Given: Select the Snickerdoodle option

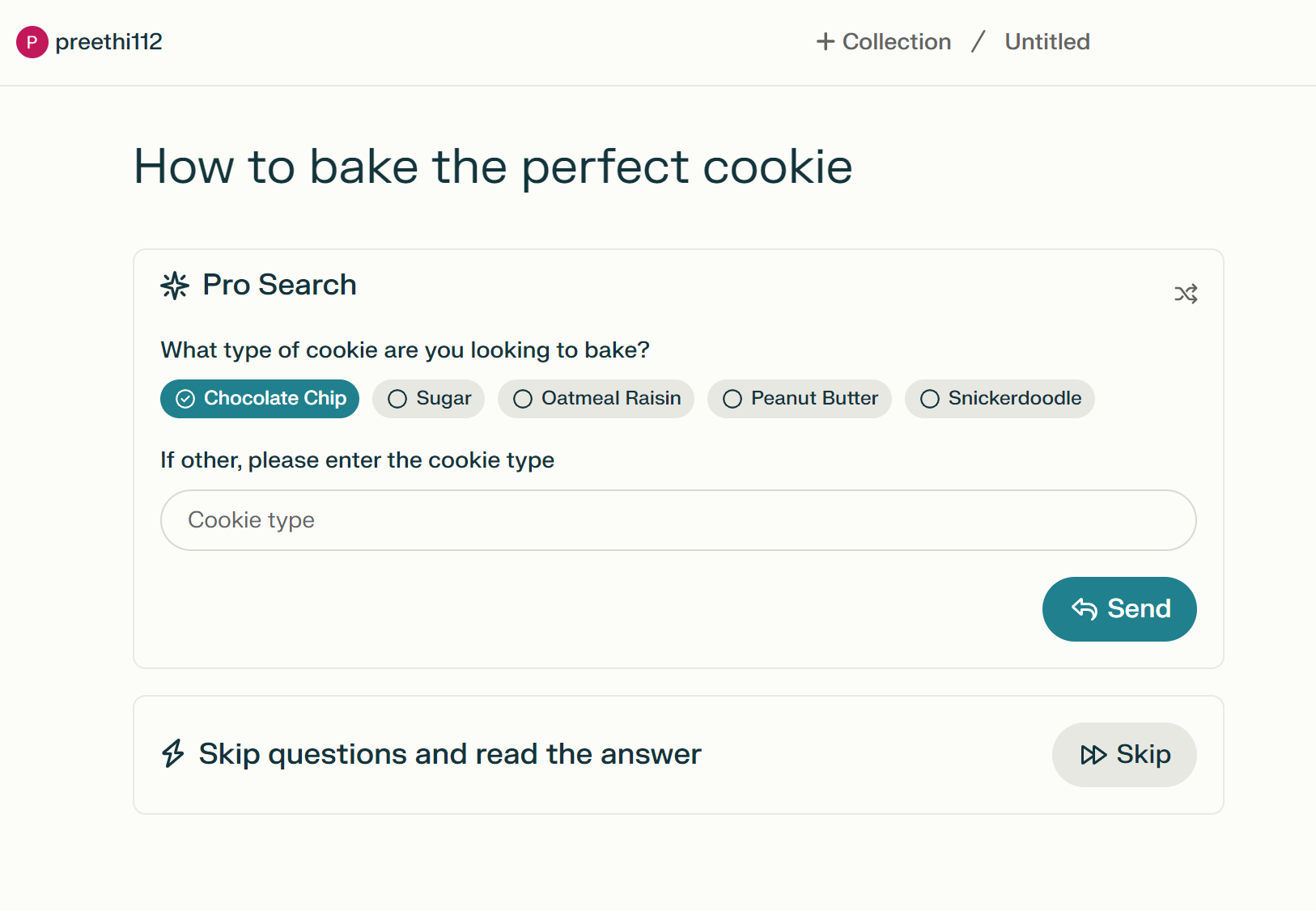Looking at the screenshot, I should [1000, 399].
